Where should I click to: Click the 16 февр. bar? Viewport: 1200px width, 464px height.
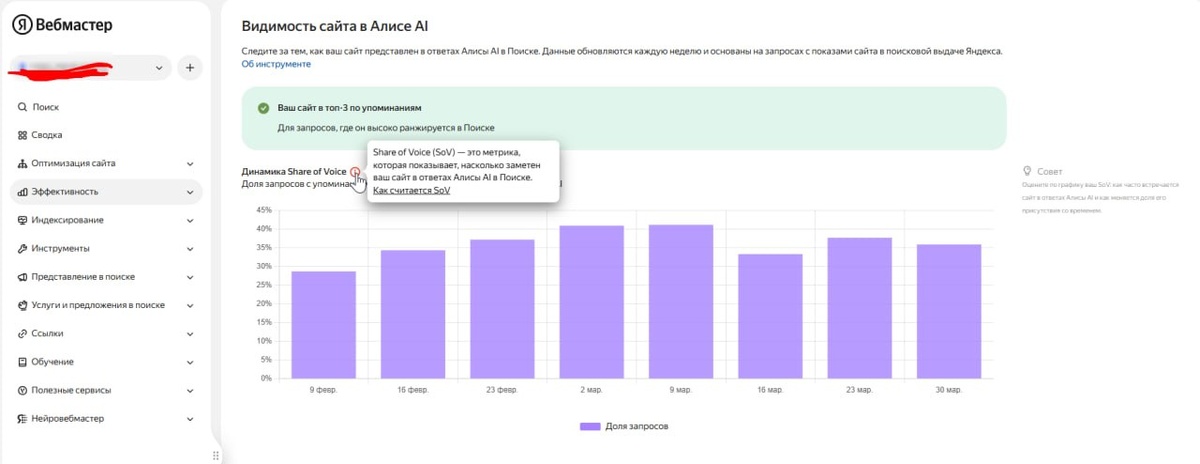(x=413, y=314)
